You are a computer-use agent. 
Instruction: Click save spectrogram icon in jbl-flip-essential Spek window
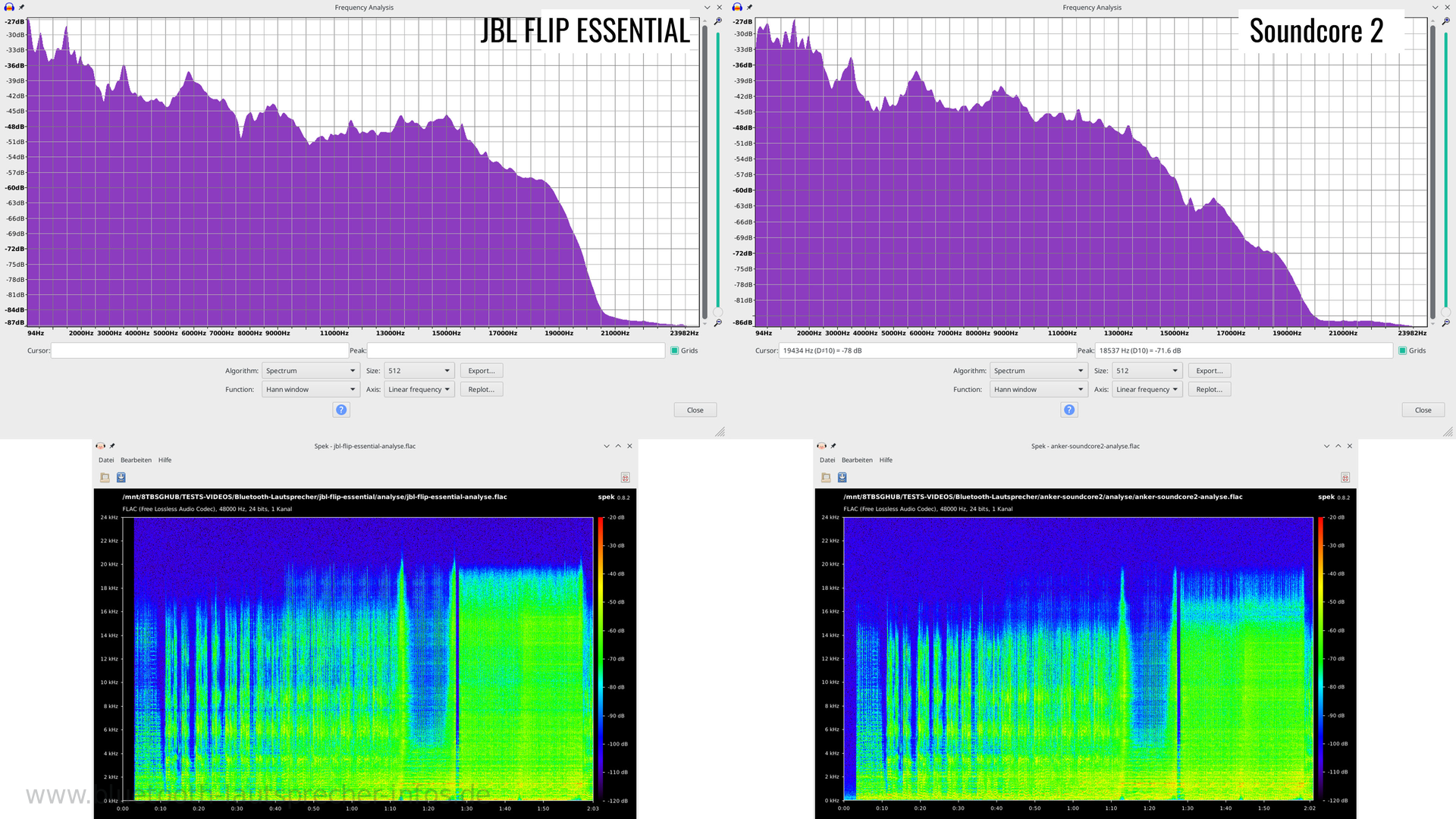121,477
